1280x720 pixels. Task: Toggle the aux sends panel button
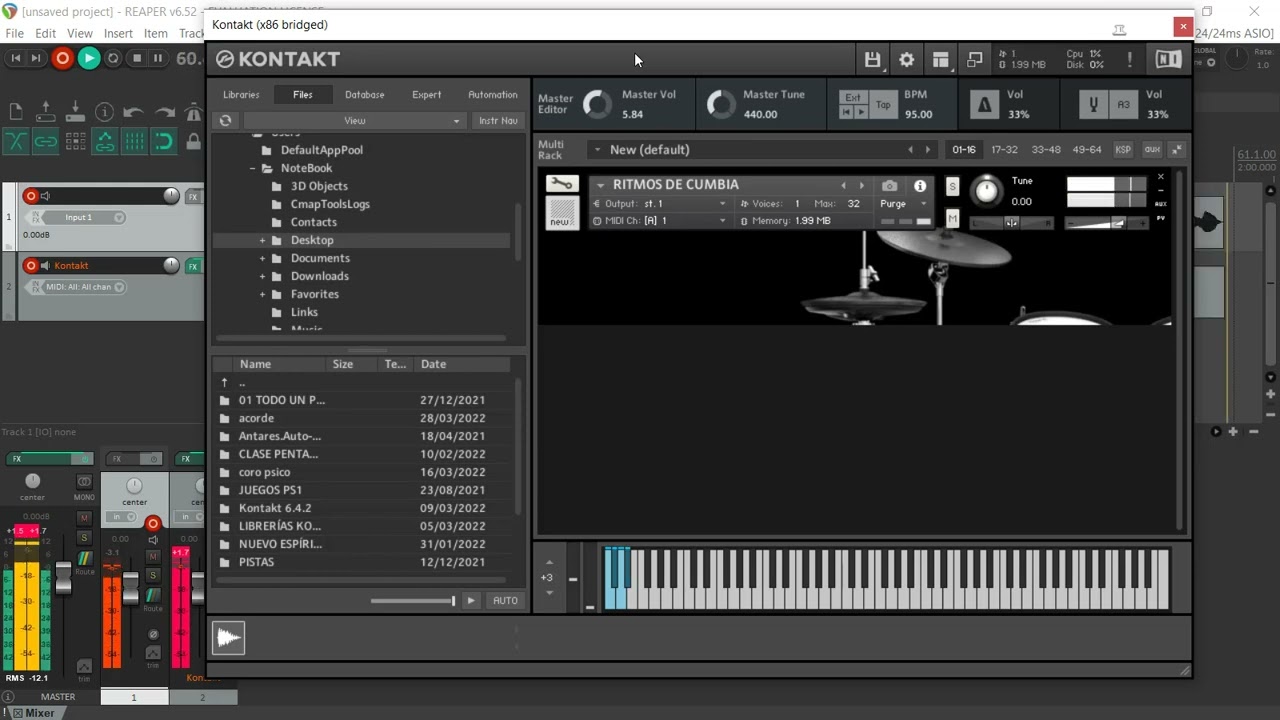[x=1152, y=150]
